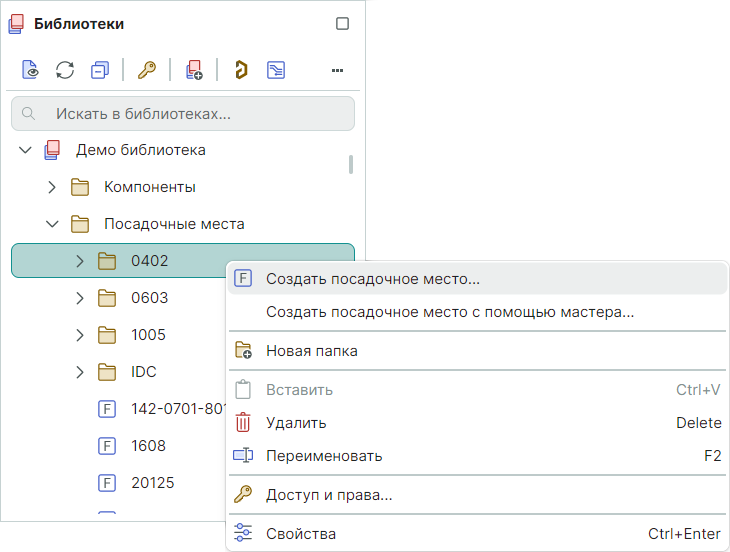Expand the Компоненты folder
The width and height of the screenshot is (730, 552).
pyautogui.click(x=53, y=187)
